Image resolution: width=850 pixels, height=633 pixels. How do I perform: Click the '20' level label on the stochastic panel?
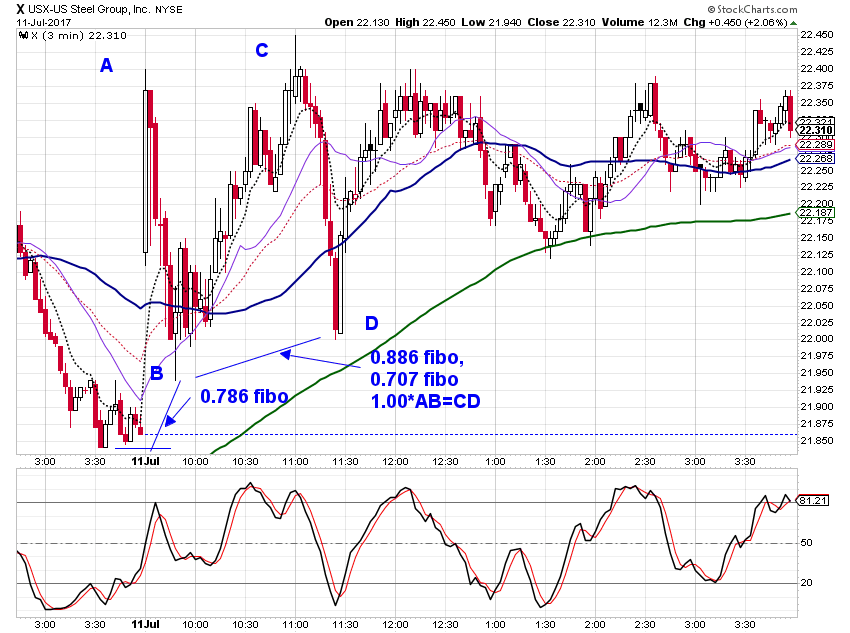click(x=807, y=583)
